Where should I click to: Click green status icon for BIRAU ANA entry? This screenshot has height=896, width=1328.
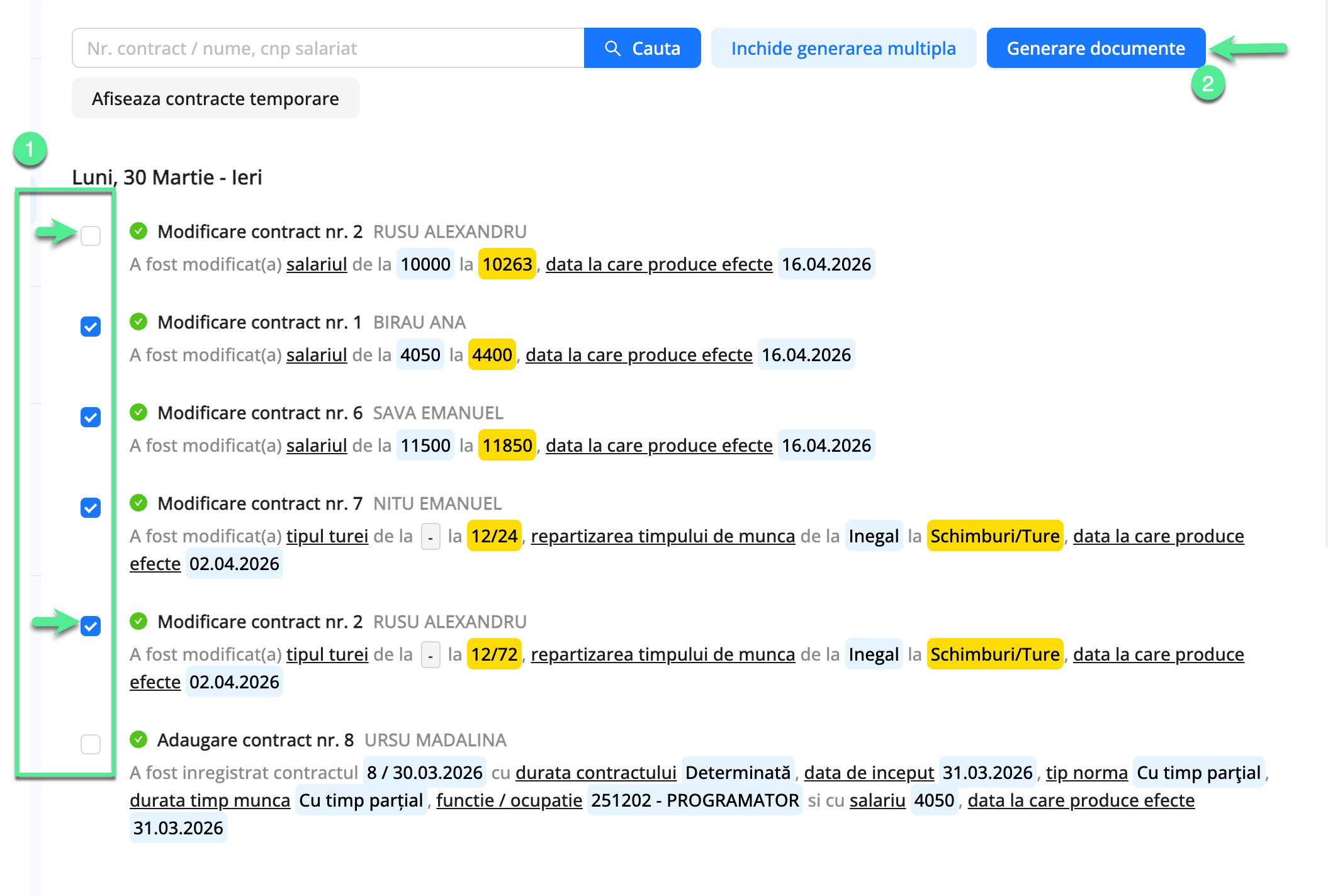(x=138, y=322)
